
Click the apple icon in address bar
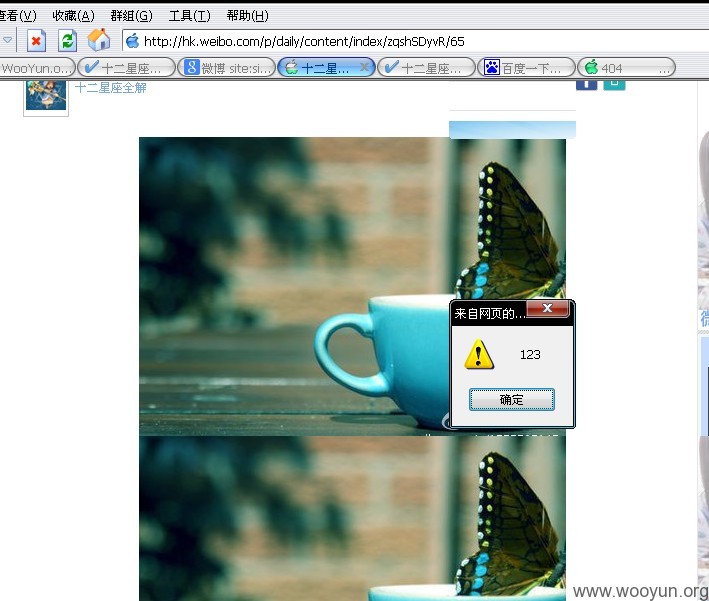[x=132, y=41]
